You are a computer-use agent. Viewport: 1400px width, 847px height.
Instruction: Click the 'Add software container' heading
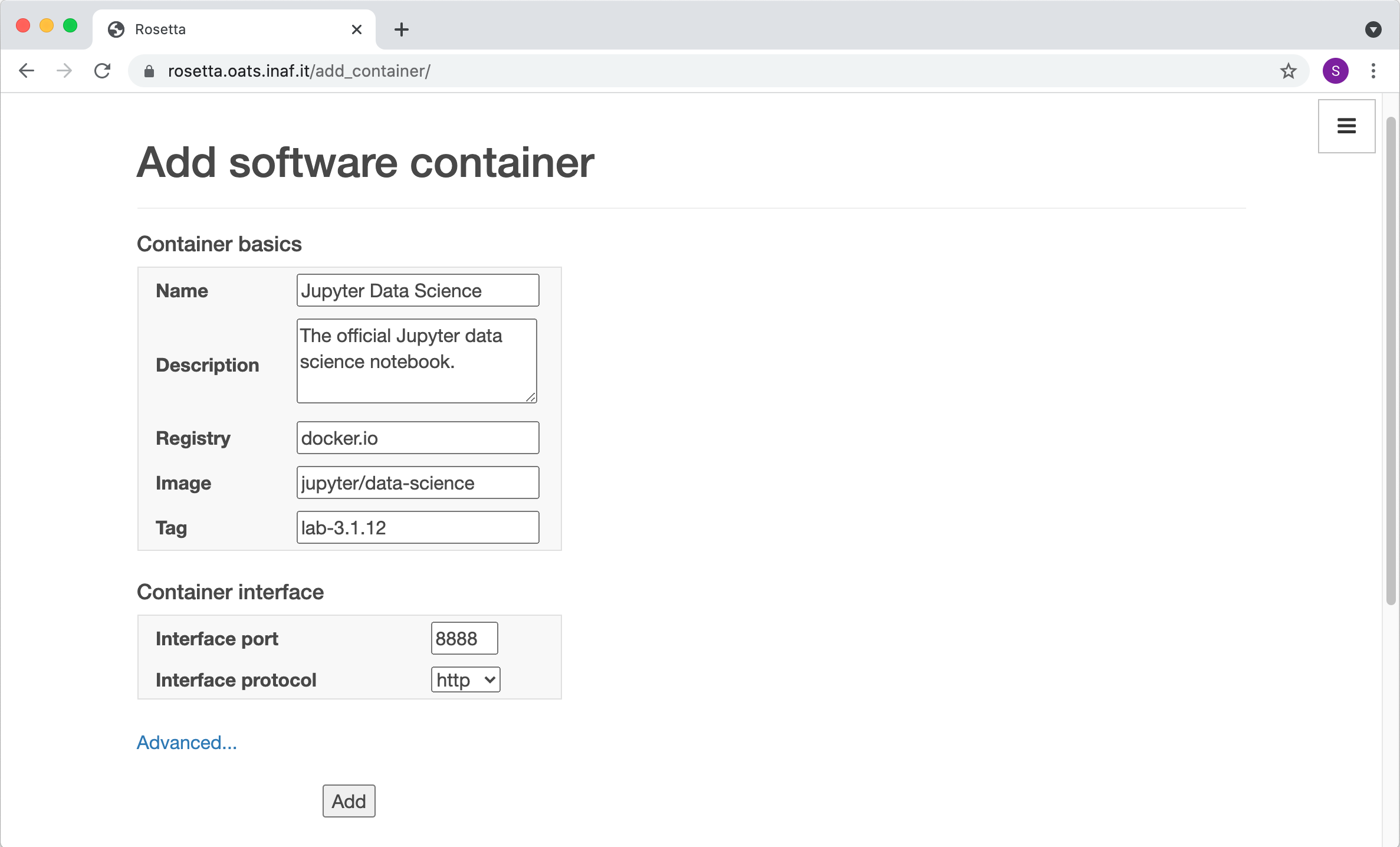pos(366,163)
